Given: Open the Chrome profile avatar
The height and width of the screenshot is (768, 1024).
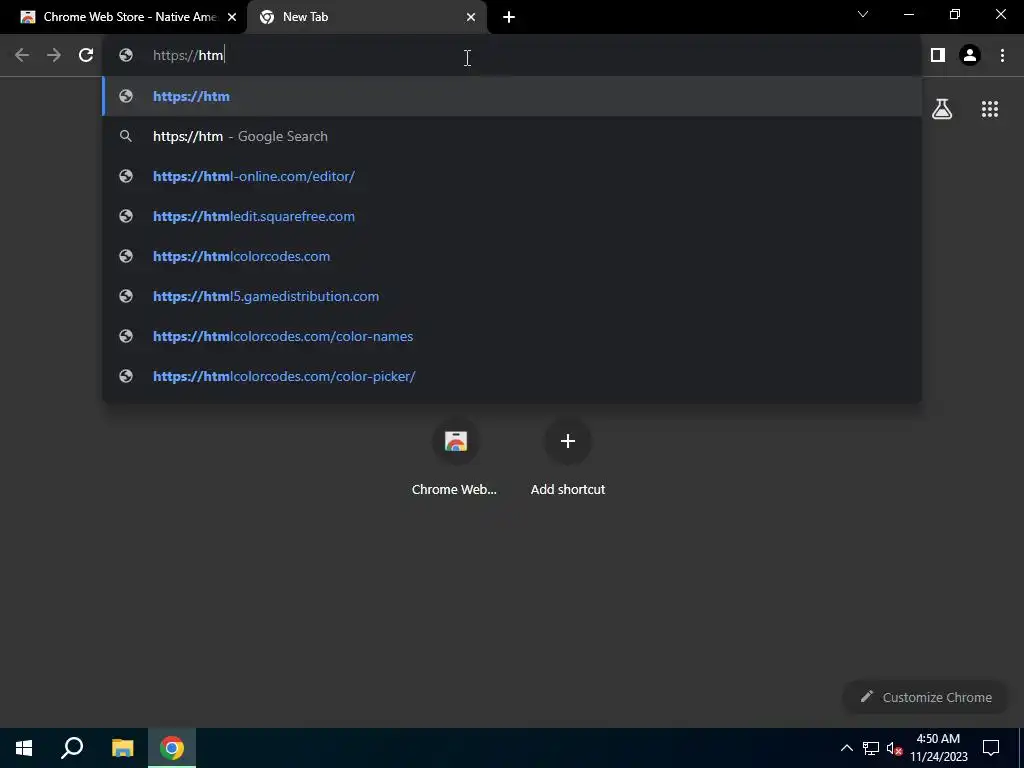Looking at the screenshot, I should point(970,56).
